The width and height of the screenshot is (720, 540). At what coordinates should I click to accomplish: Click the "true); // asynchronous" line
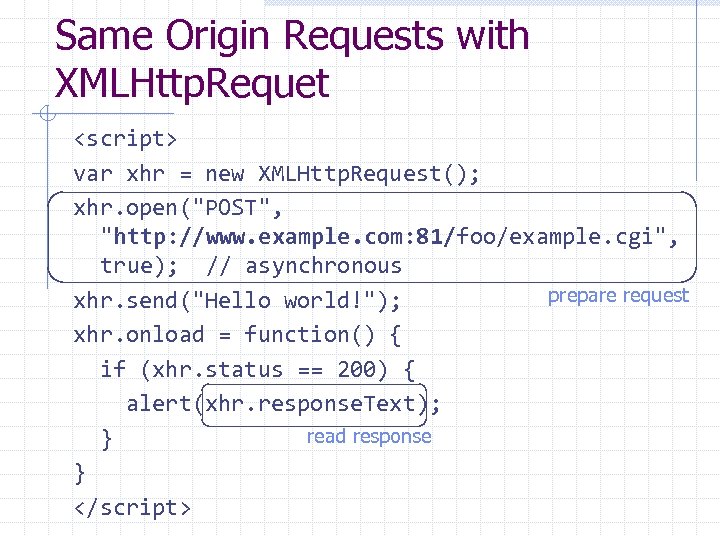tap(251, 266)
